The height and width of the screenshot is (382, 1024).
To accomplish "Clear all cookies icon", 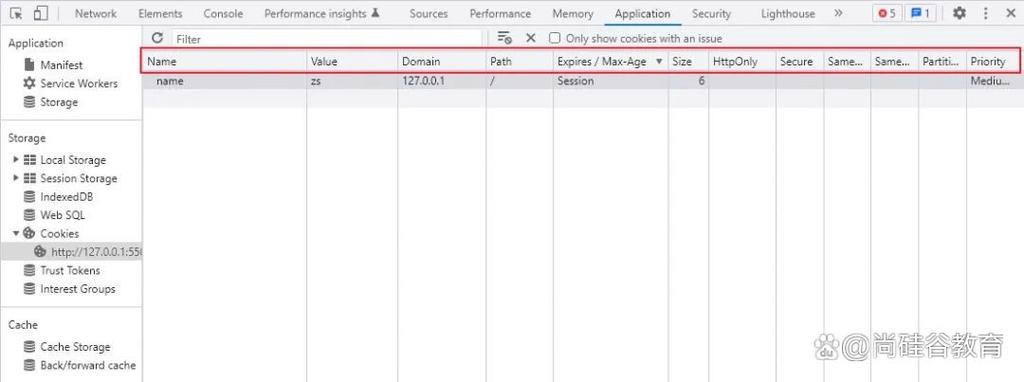I will (504, 38).
